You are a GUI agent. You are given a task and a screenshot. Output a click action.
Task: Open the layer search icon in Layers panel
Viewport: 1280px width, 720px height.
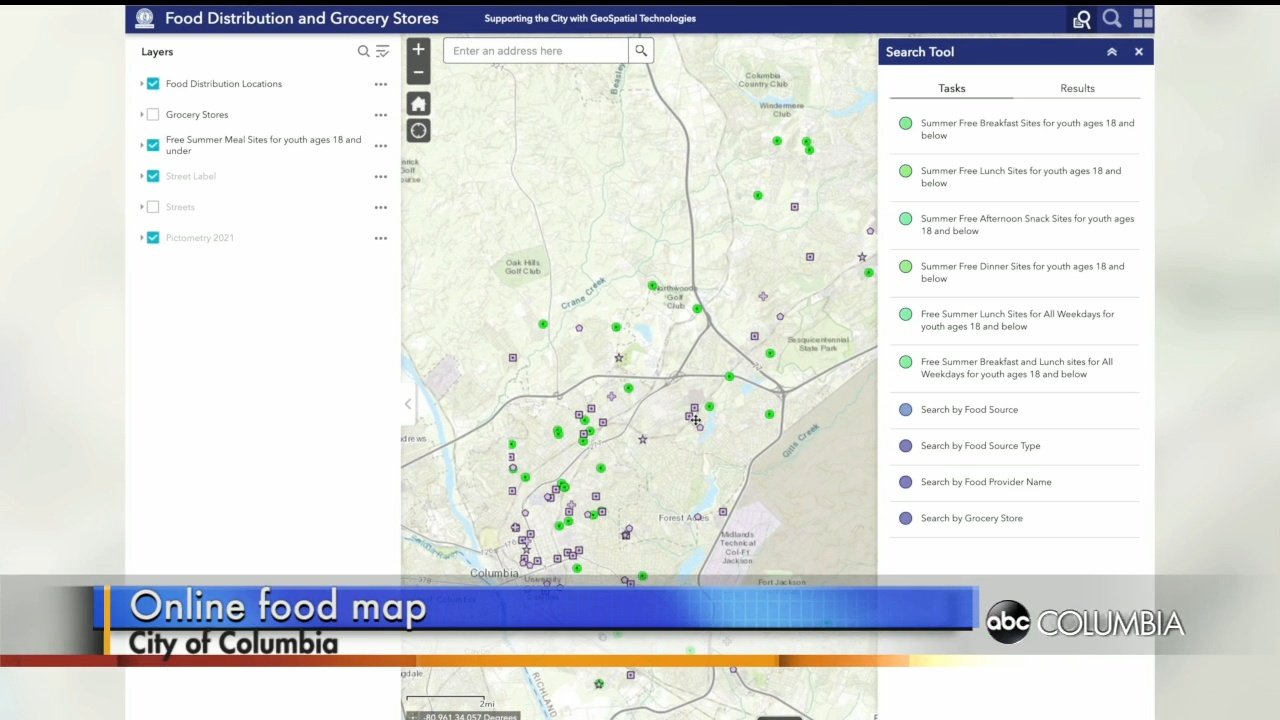click(x=364, y=52)
